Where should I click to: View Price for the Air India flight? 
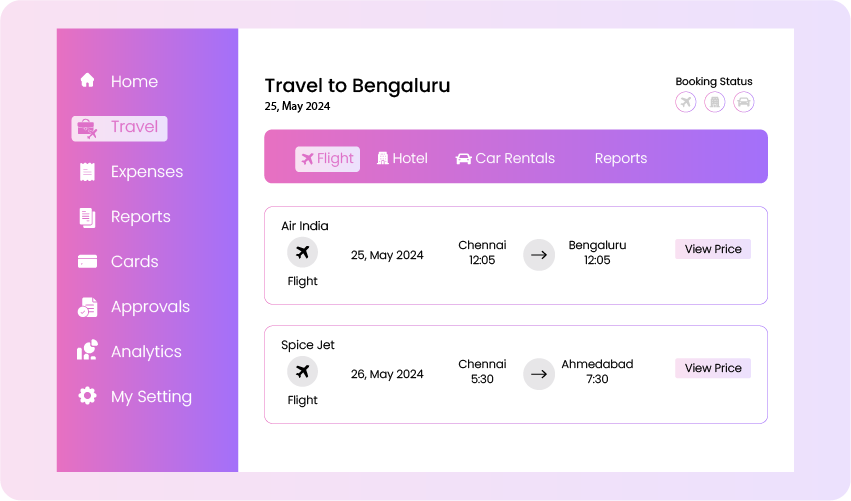point(713,249)
